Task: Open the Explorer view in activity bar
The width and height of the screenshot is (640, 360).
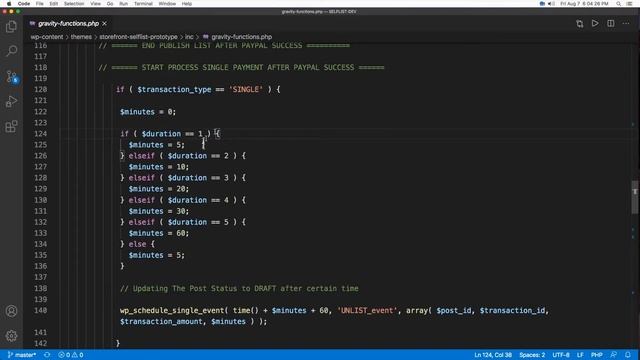Action: 11,27
